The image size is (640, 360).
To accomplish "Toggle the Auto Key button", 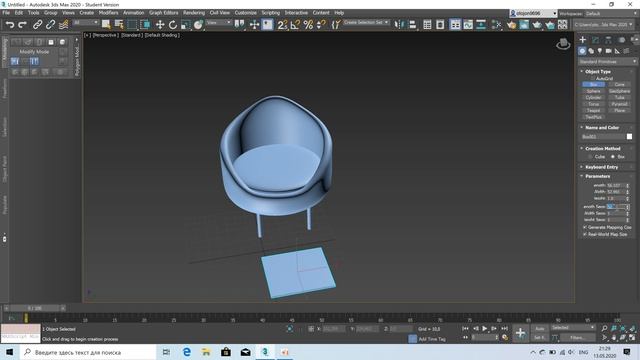I will coord(540,329).
